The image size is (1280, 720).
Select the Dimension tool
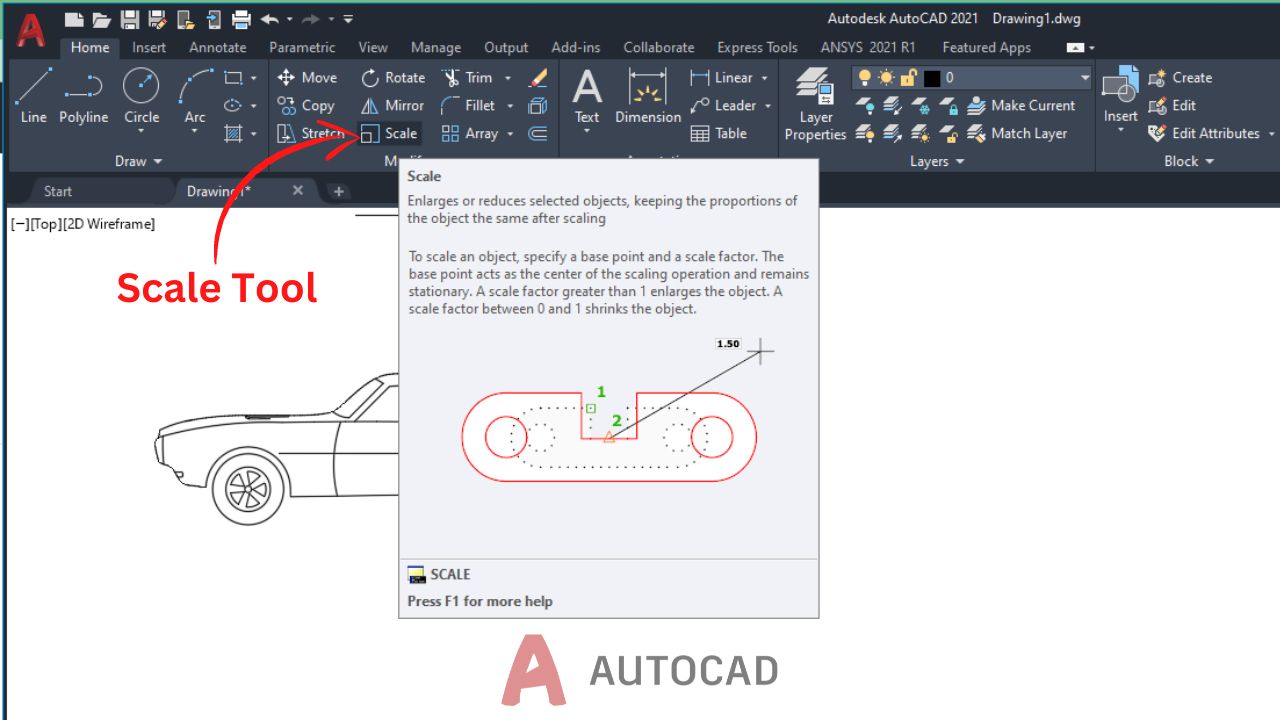[x=648, y=96]
